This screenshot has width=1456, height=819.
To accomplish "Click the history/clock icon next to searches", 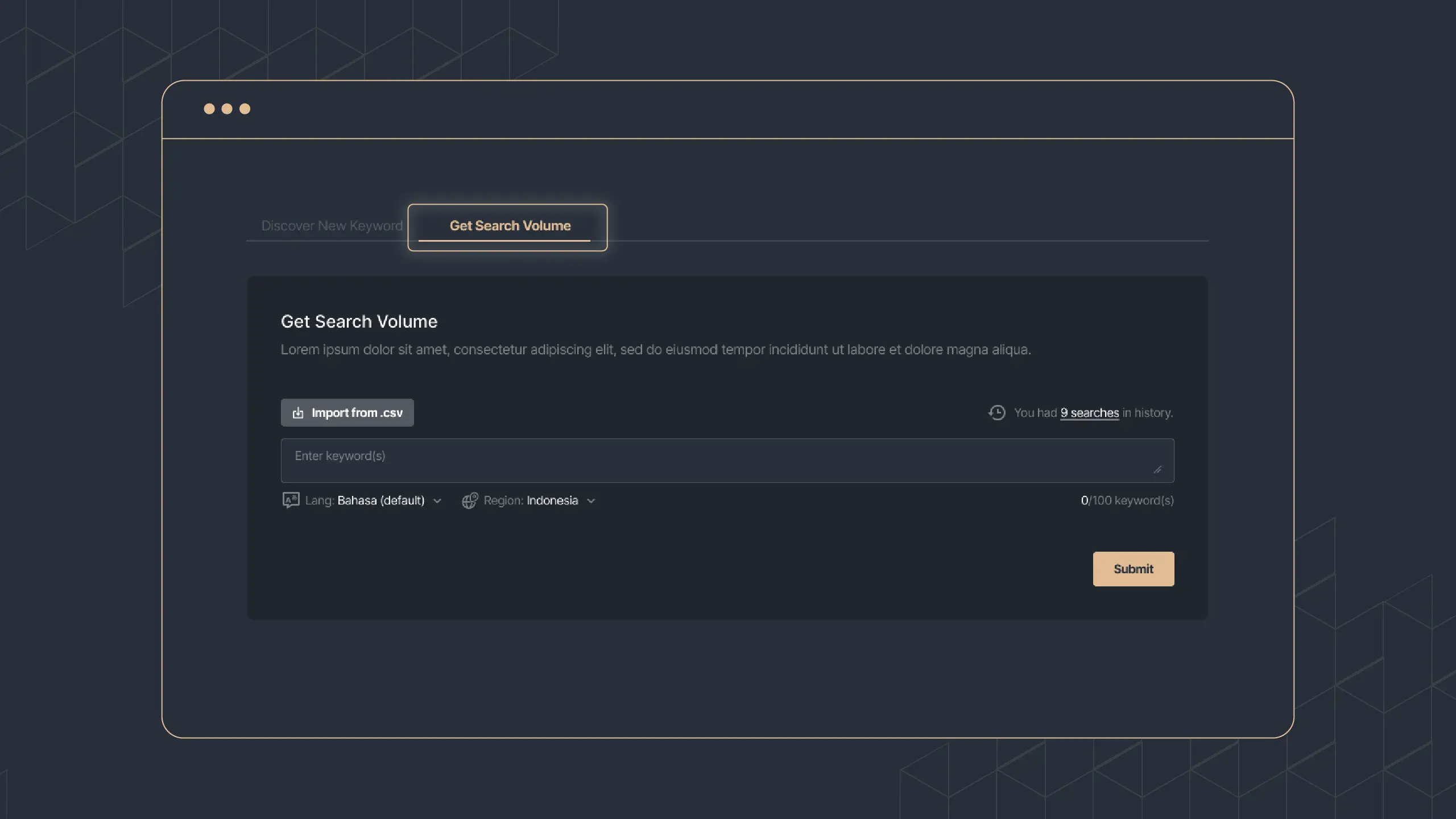I will (x=996, y=412).
